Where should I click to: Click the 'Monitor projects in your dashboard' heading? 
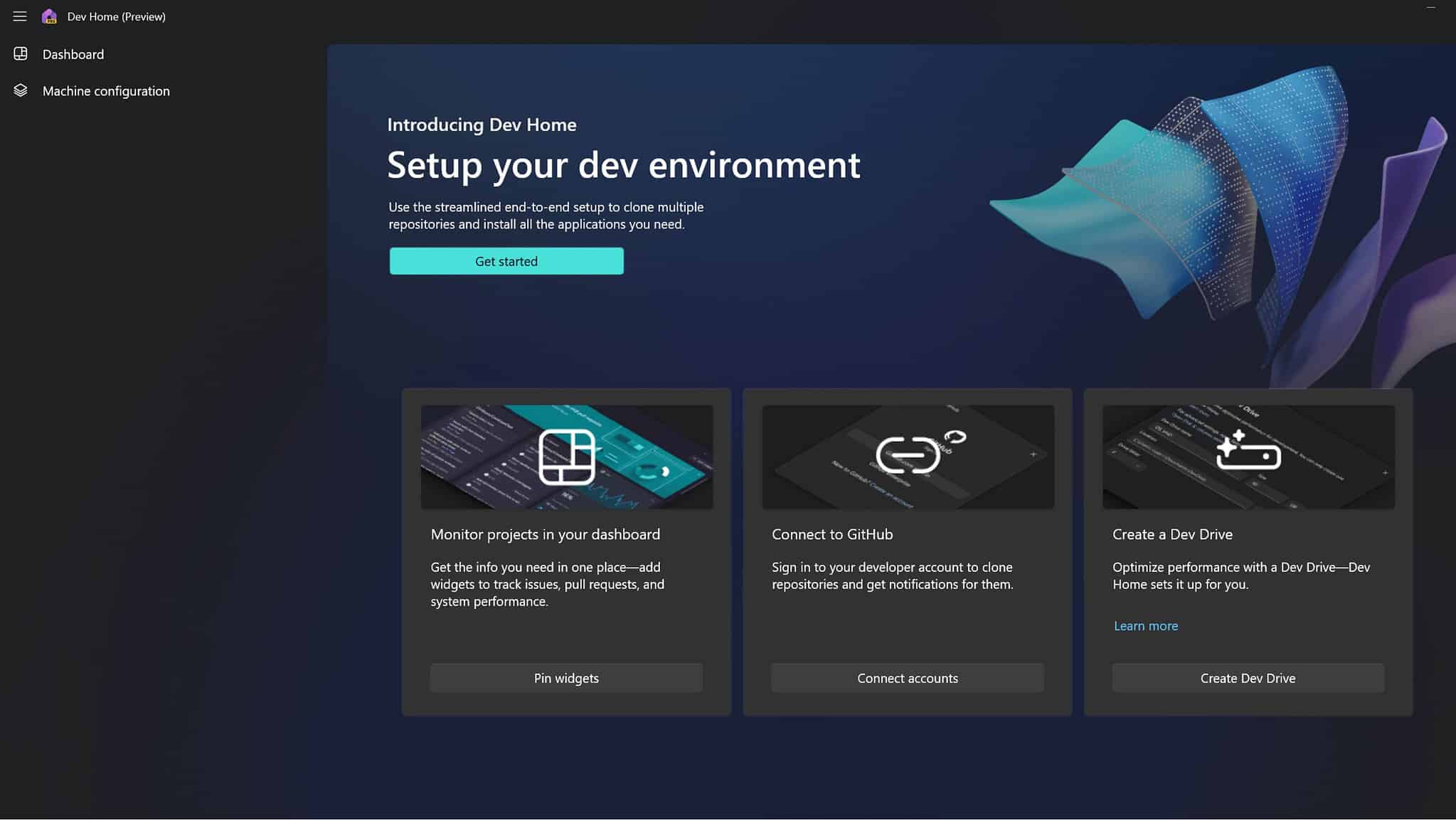545,534
